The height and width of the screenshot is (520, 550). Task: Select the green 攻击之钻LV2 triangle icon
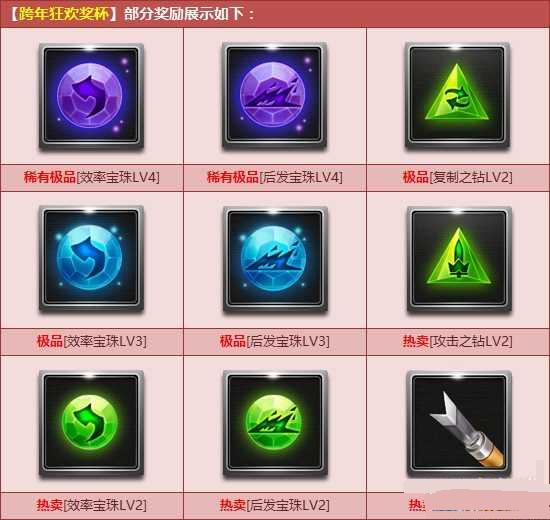[459, 260]
